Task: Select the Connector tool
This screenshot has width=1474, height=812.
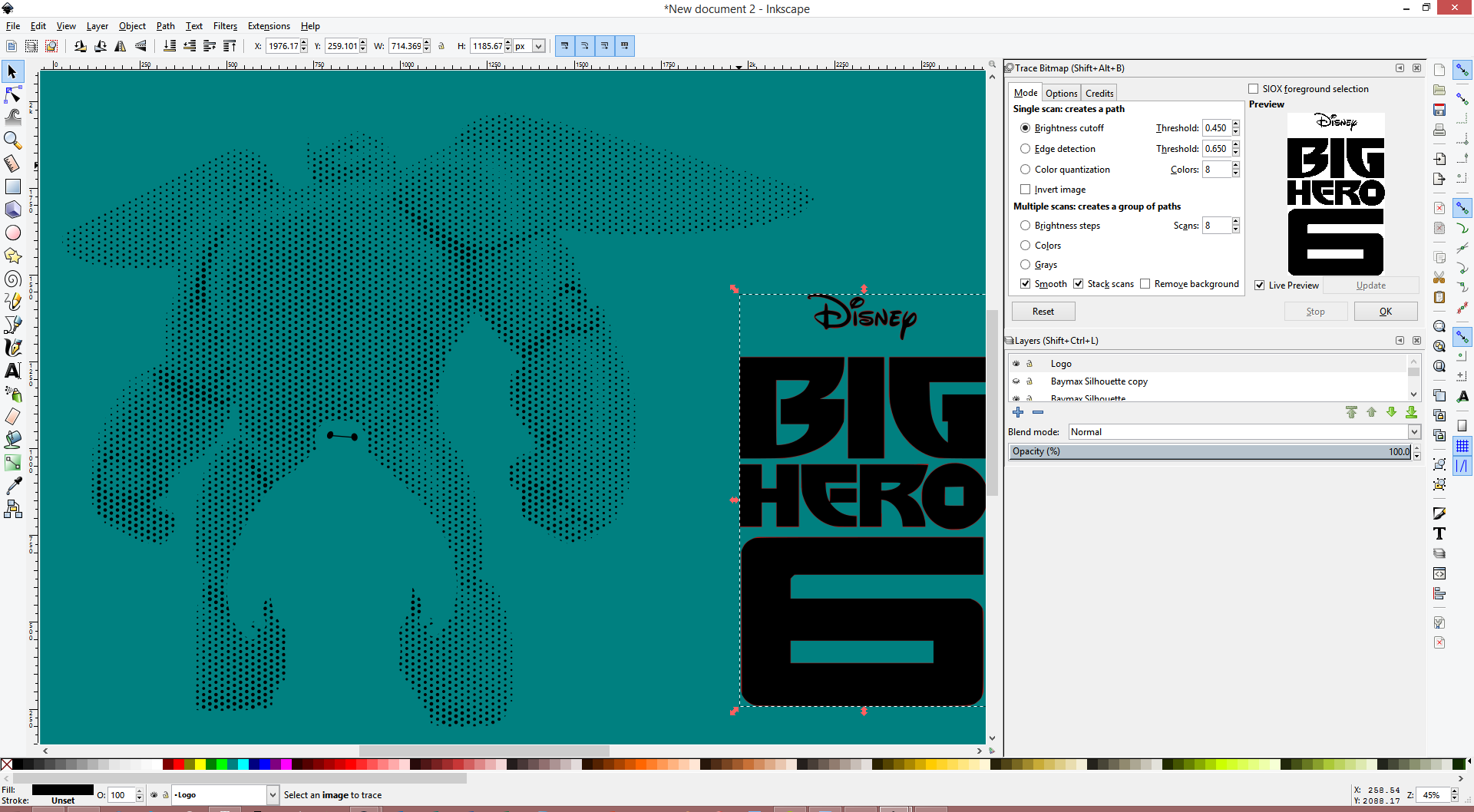Action: 13,509
